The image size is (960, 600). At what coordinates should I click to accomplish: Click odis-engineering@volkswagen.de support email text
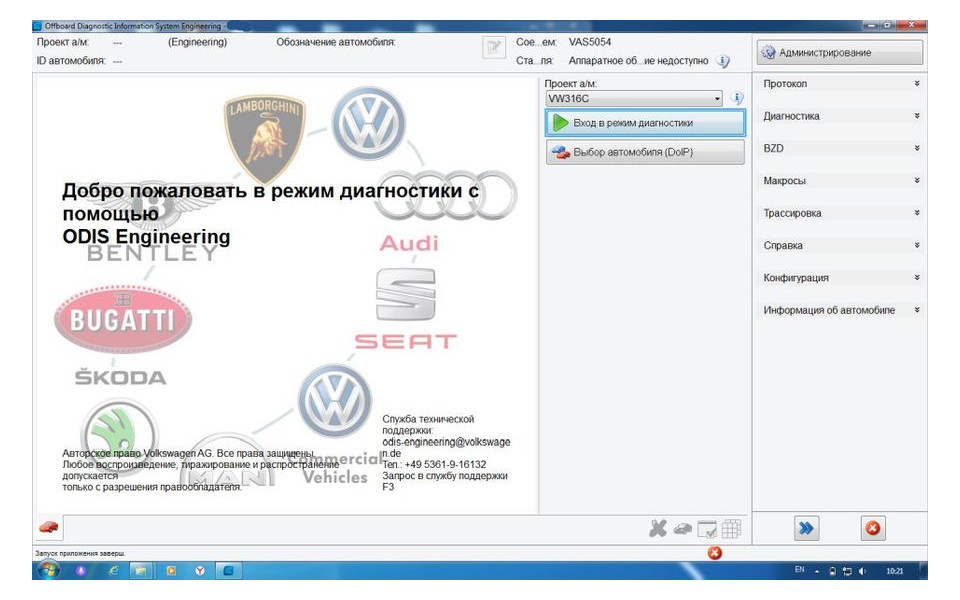[446, 448]
